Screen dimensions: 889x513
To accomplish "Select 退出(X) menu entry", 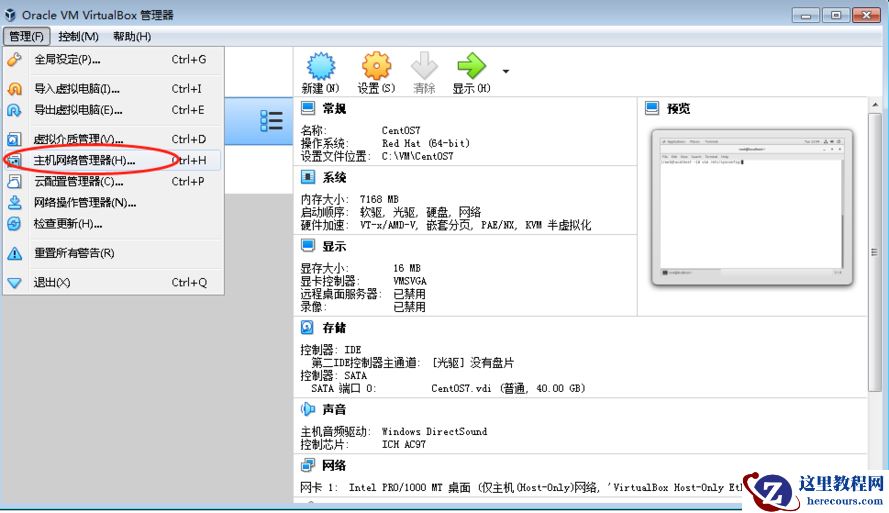I will pyautogui.click(x=113, y=282).
